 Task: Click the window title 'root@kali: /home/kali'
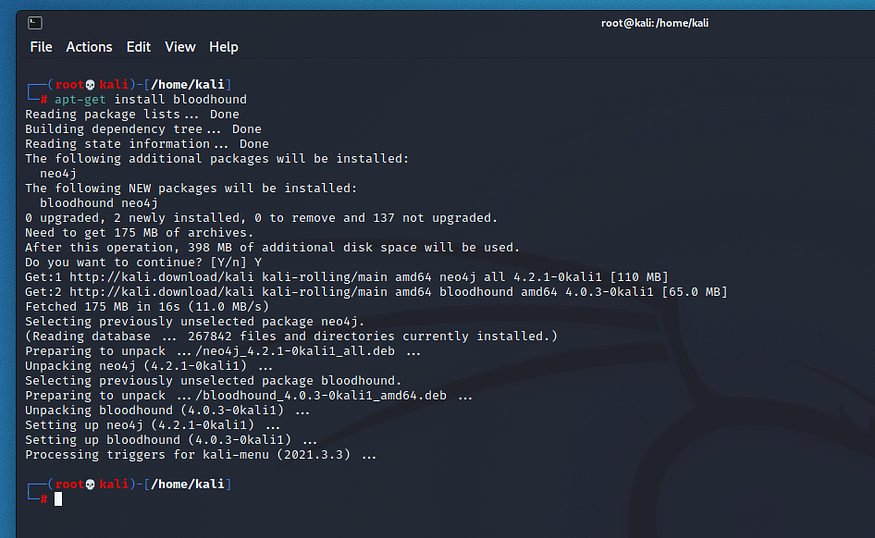tap(655, 23)
